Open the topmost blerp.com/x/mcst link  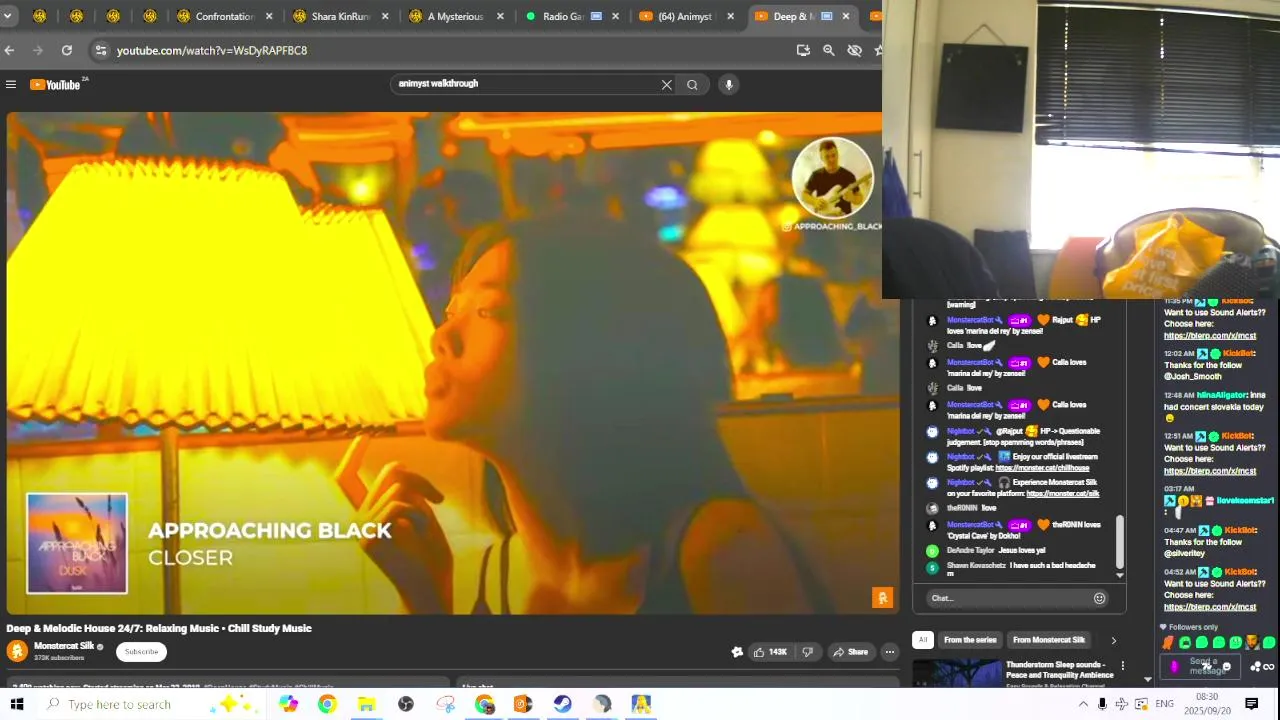pos(1210,336)
